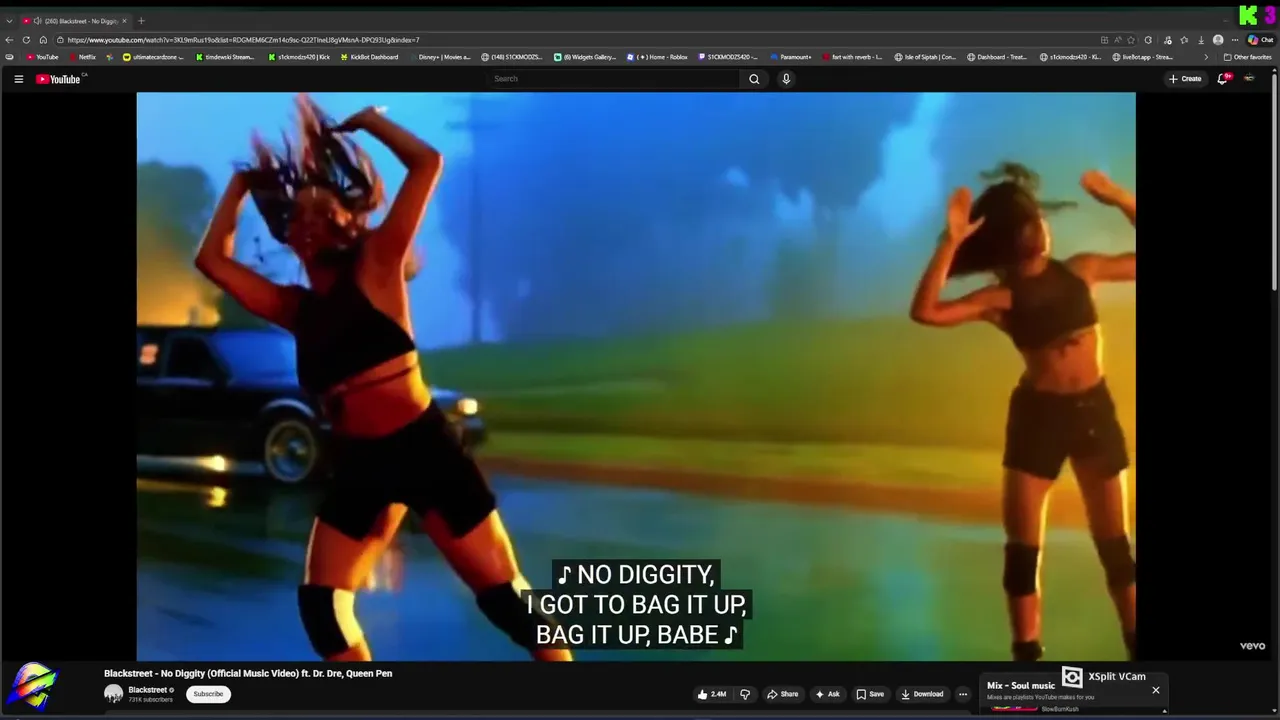Open the Blackstreet channel avatar
Screen dimensions: 1280x720
coord(114,694)
